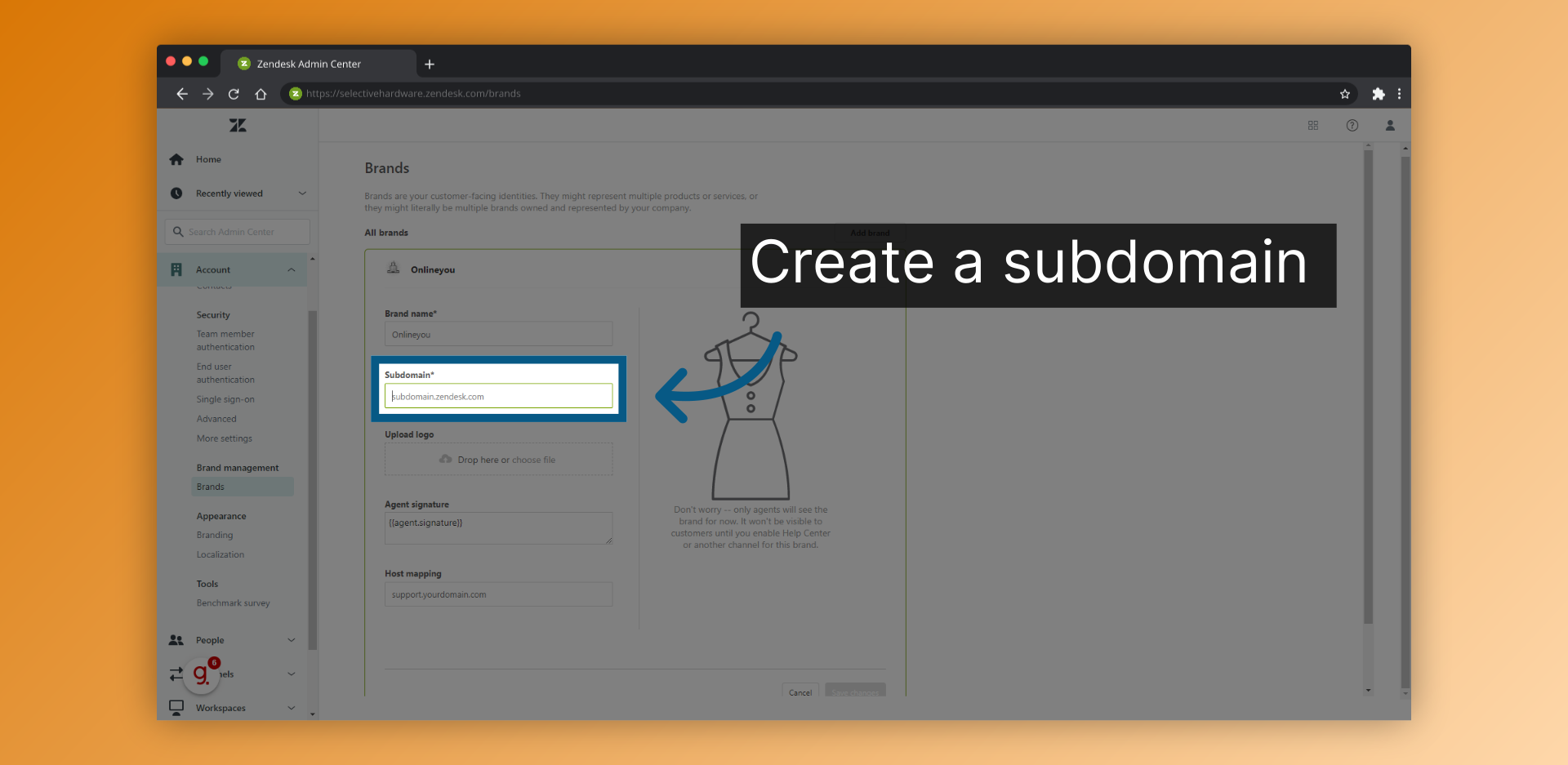The height and width of the screenshot is (765, 1568).
Task: Click the Onlineyou brand logo icon
Action: tap(394, 268)
